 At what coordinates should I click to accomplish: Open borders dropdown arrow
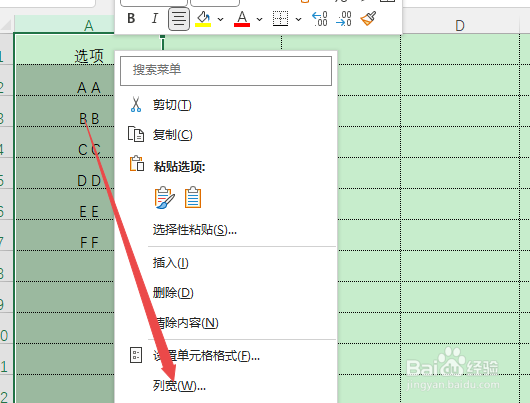(298, 19)
